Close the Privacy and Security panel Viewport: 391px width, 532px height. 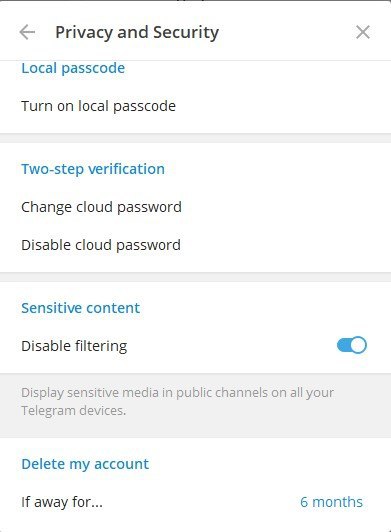point(363,32)
